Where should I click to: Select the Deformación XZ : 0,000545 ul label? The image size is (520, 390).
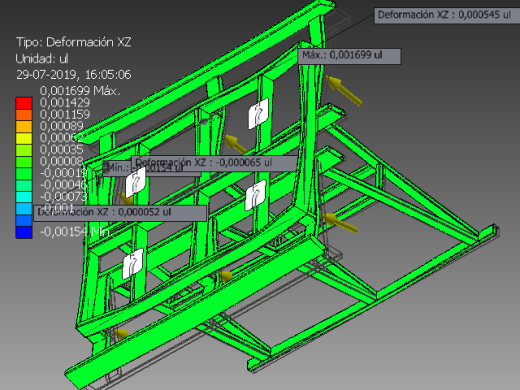click(x=446, y=15)
